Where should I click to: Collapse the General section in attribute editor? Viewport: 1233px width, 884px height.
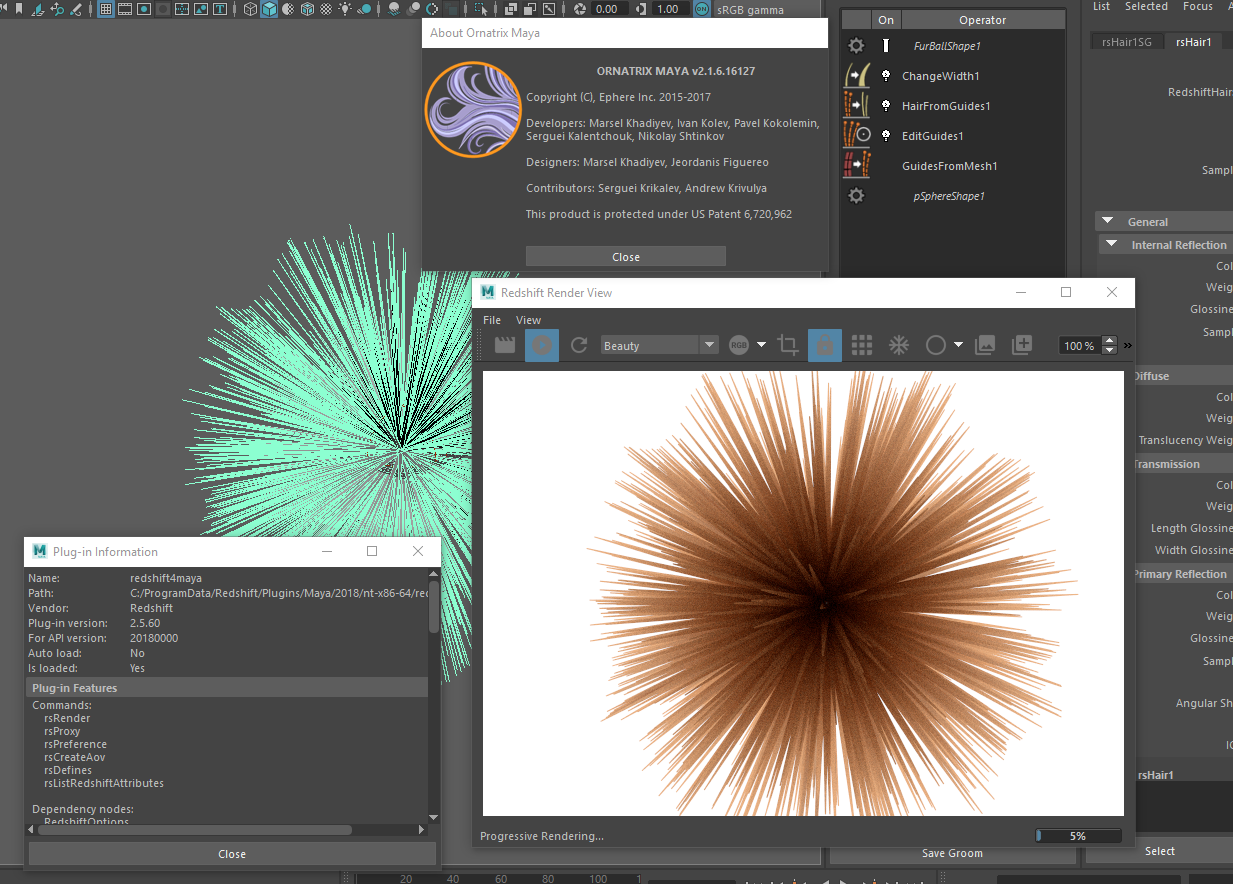(x=1108, y=222)
